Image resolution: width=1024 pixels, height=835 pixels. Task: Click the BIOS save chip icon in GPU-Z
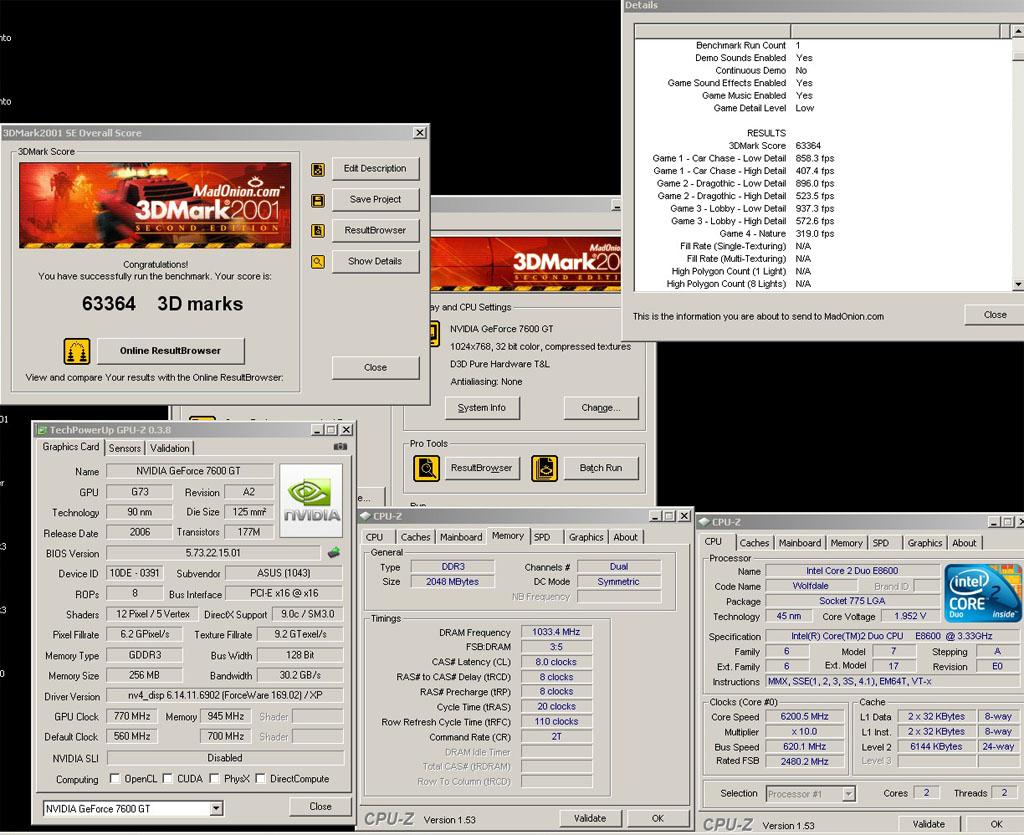[x=334, y=553]
